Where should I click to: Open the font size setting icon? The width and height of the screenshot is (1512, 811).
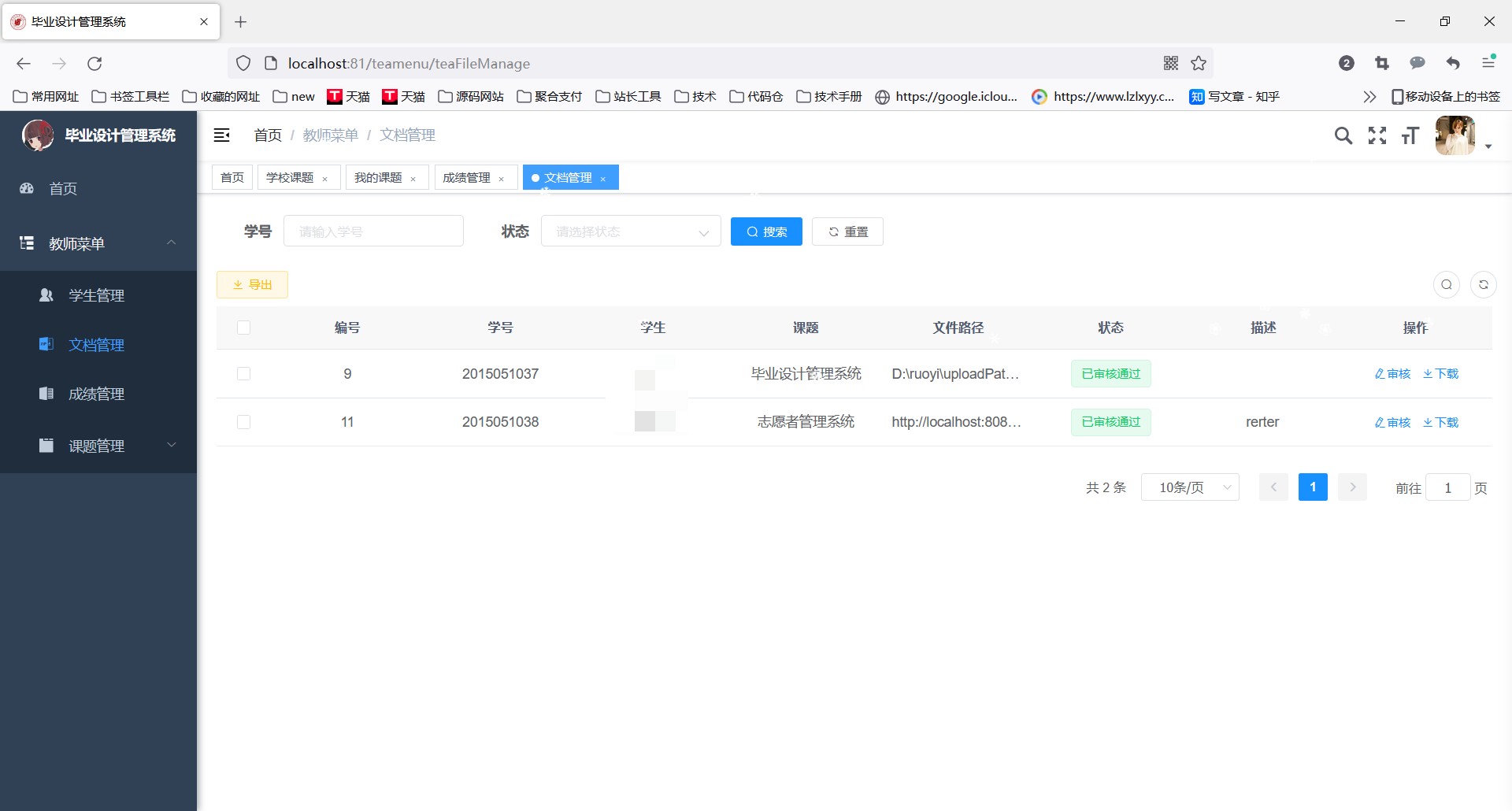click(1410, 135)
